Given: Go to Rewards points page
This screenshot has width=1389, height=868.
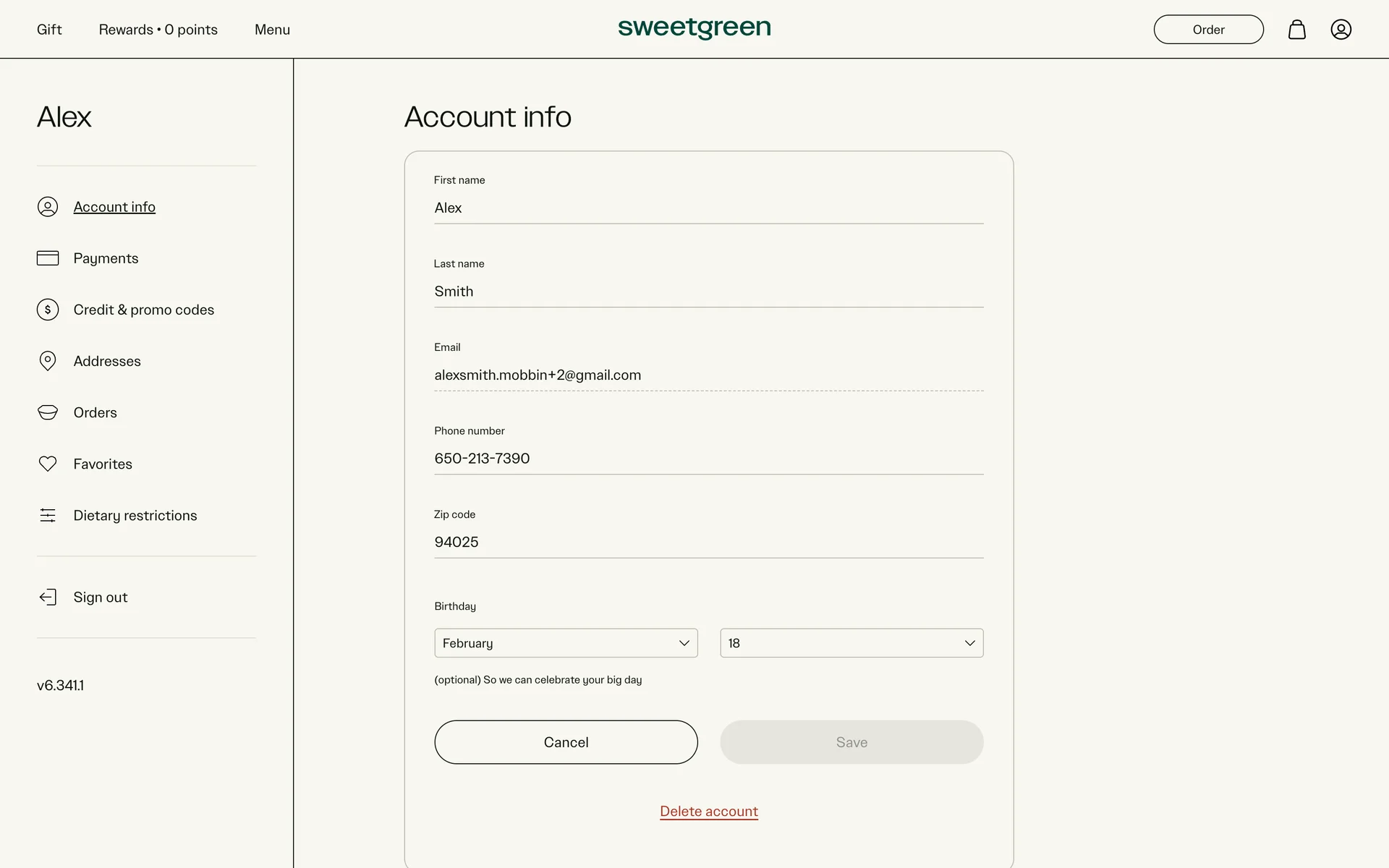Looking at the screenshot, I should coord(158,30).
